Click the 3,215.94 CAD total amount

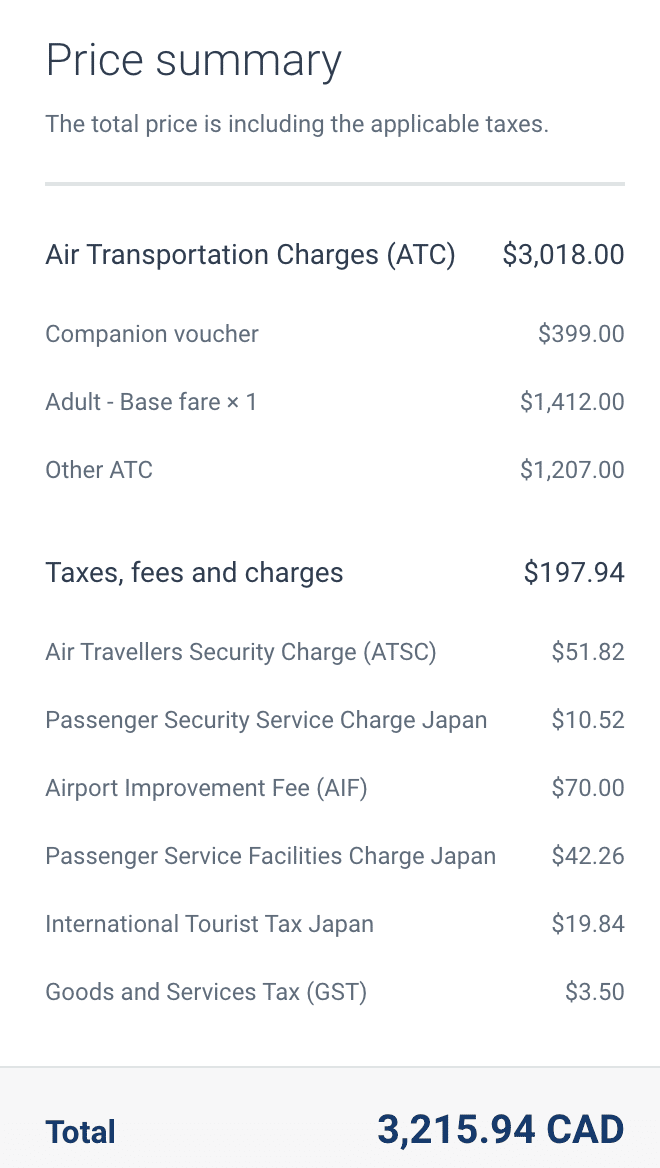[x=500, y=1130]
